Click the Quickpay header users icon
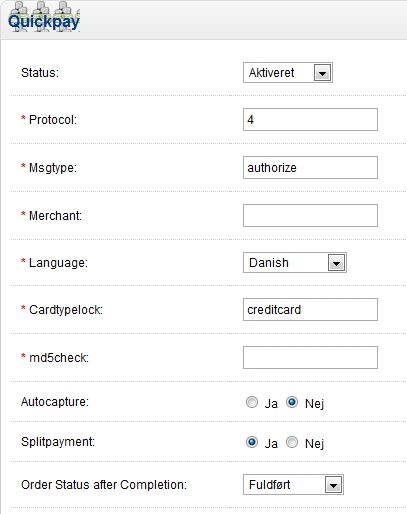Viewport: 407px width, 514px height. [44, 17]
